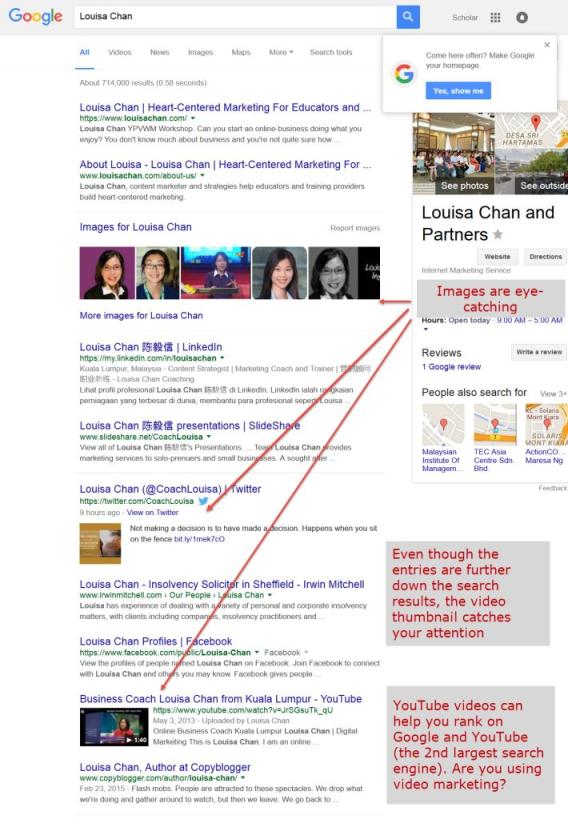
Task: Switch to the Images tab
Action: (200, 52)
